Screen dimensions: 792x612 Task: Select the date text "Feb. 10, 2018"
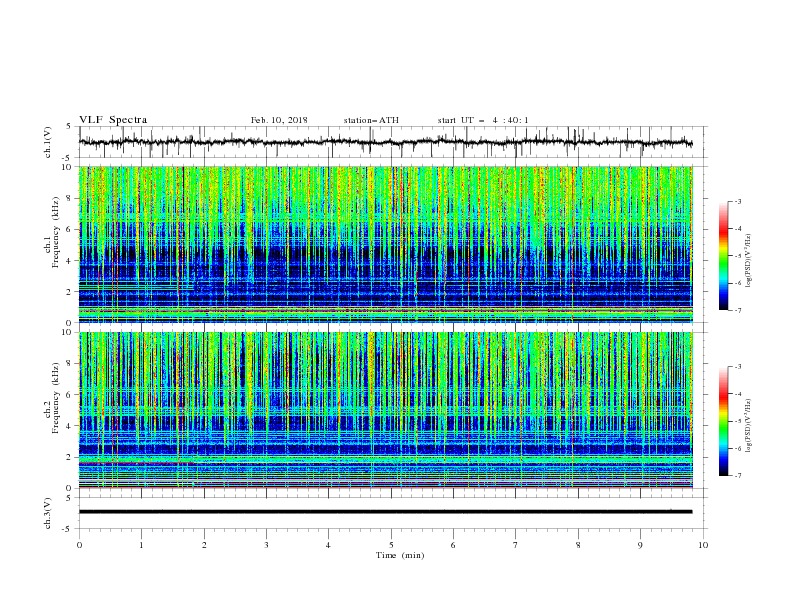[x=279, y=120]
